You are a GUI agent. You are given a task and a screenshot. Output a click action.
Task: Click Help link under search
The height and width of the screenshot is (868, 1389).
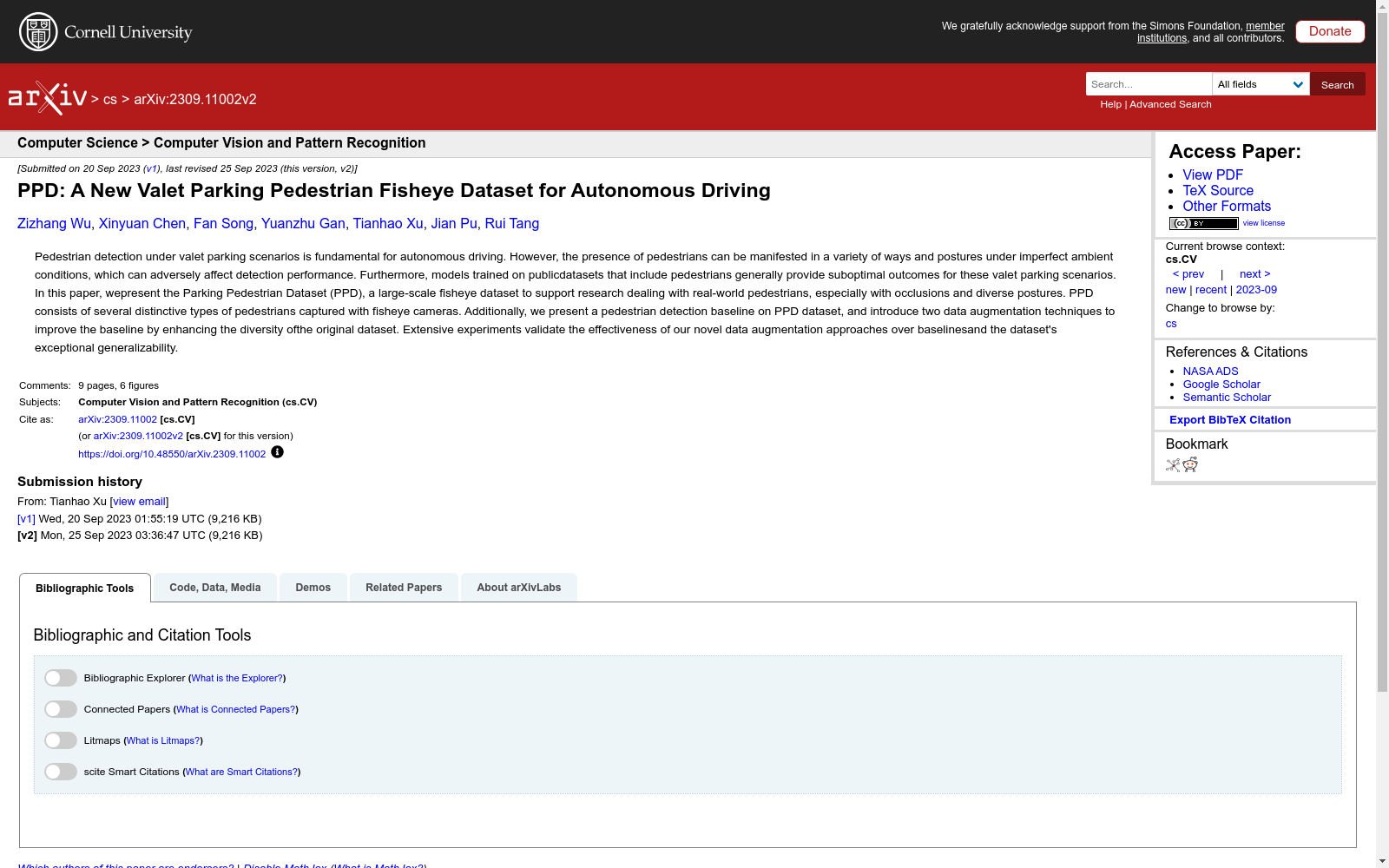[x=1110, y=104]
